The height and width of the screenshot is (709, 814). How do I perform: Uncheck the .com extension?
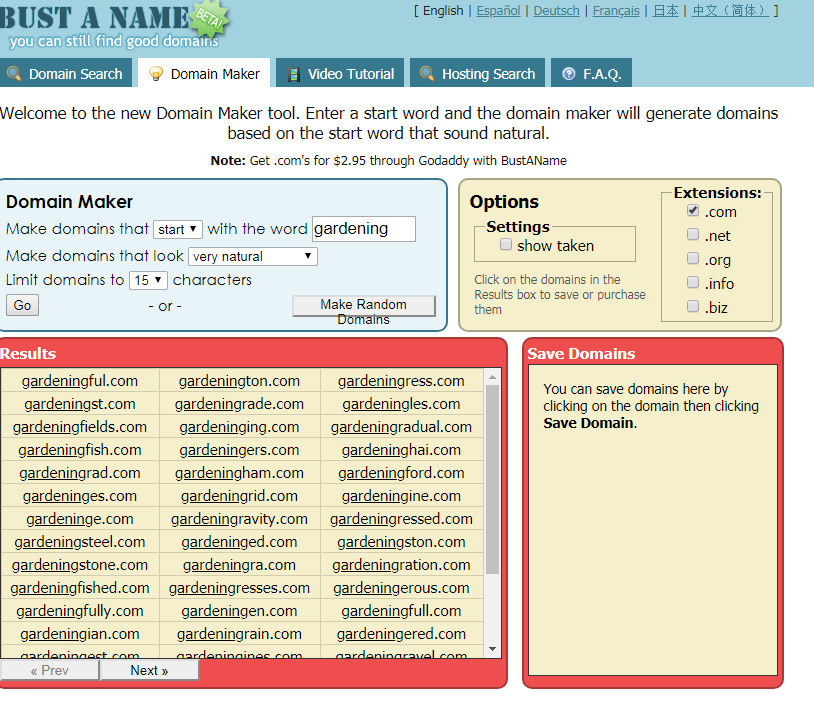(x=693, y=211)
